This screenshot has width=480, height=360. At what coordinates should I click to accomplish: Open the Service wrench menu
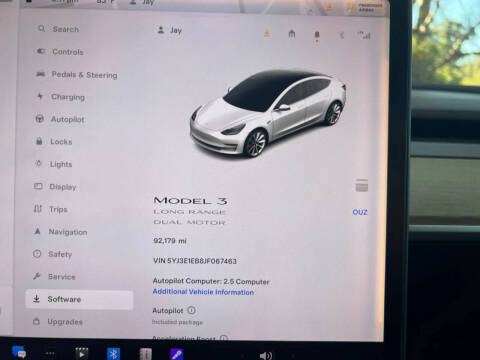54,277
